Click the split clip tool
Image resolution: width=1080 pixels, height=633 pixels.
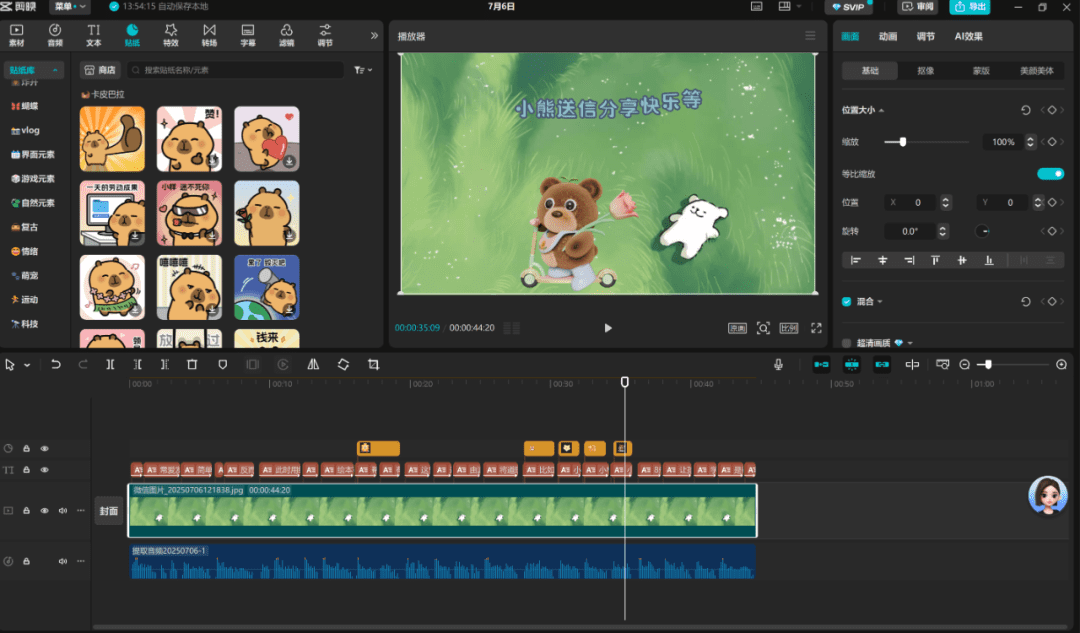110,364
